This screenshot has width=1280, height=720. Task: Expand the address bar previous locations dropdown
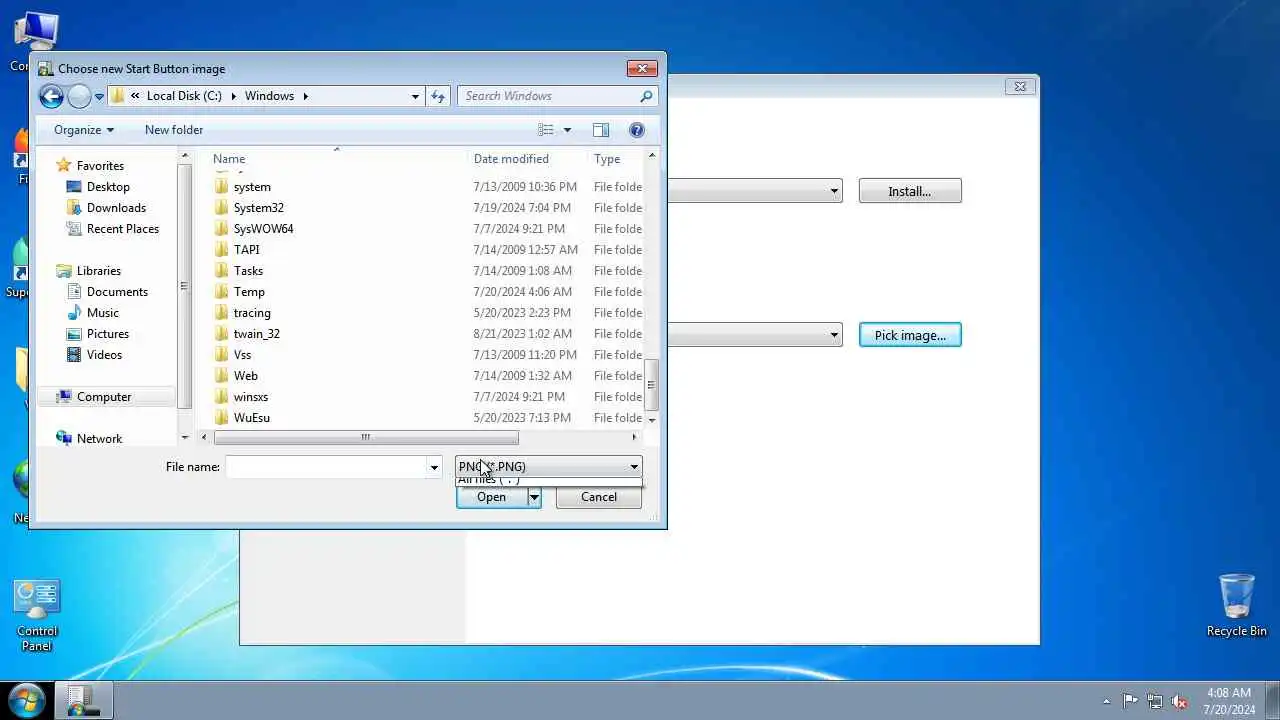tap(415, 96)
